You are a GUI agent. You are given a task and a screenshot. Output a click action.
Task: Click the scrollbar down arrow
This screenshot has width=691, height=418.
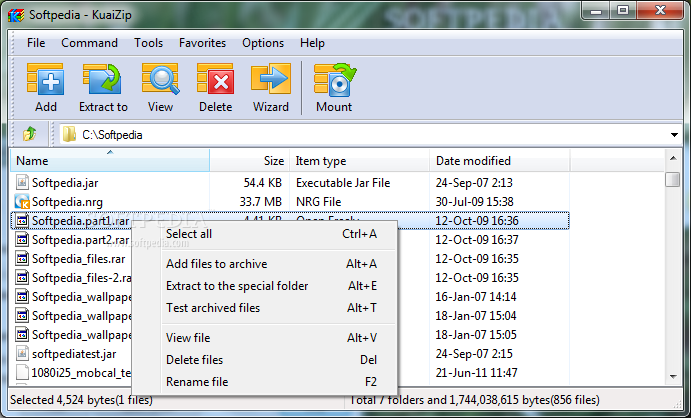coord(673,376)
